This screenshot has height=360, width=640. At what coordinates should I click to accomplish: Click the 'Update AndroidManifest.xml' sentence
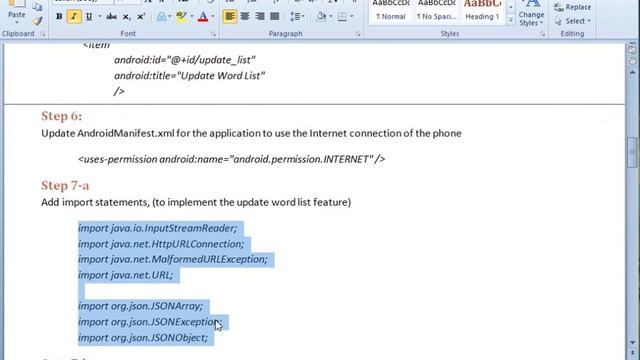[x=251, y=133]
